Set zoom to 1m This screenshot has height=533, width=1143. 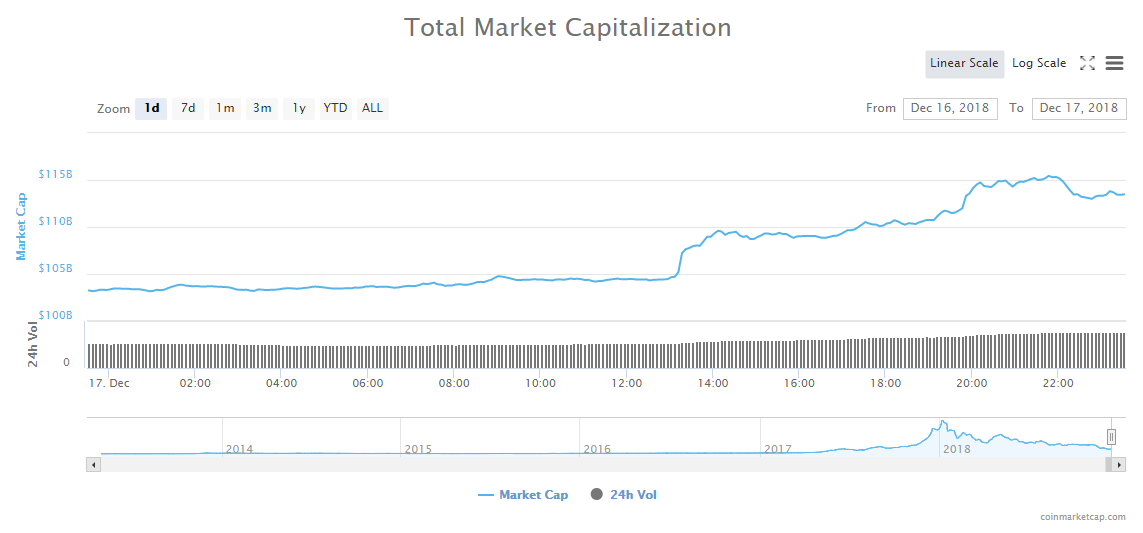tap(225, 108)
